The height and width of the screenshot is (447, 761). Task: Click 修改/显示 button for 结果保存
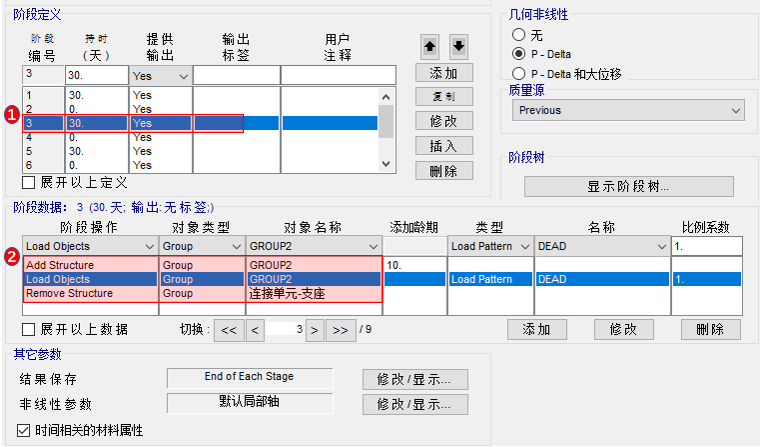(x=414, y=379)
